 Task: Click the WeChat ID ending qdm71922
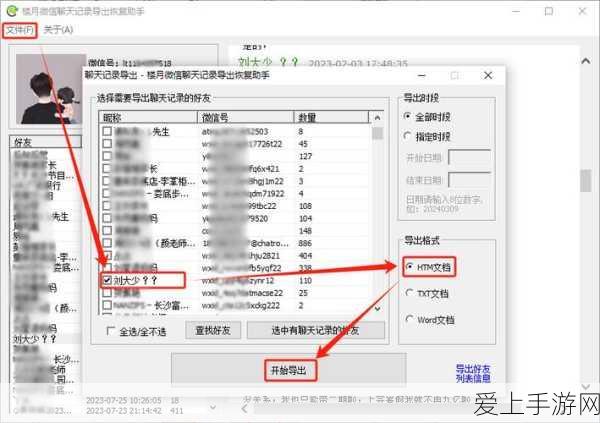click(x=243, y=193)
